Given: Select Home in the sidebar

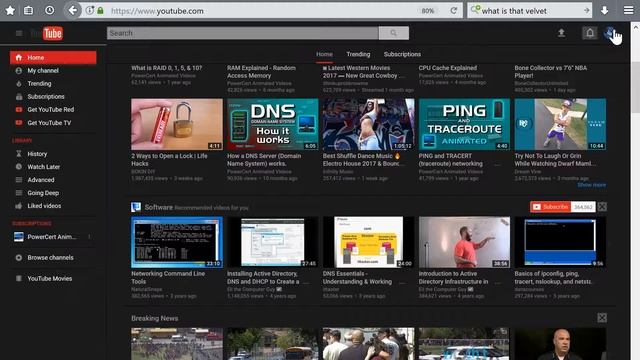Looking at the screenshot, I should tap(53, 58).
